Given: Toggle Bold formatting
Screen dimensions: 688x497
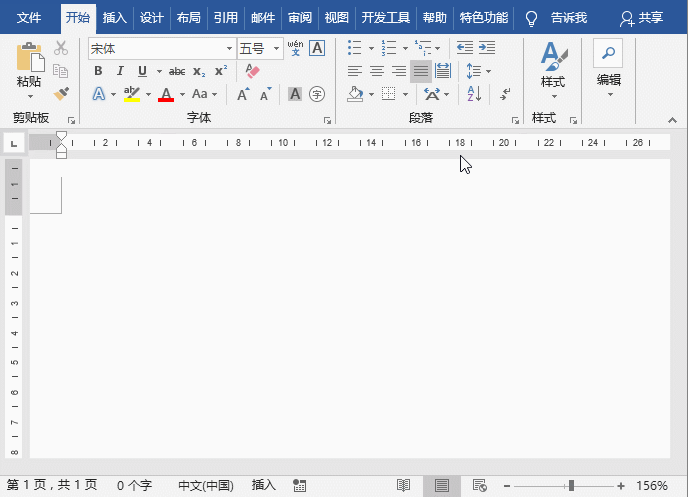Looking at the screenshot, I should click(x=98, y=71).
